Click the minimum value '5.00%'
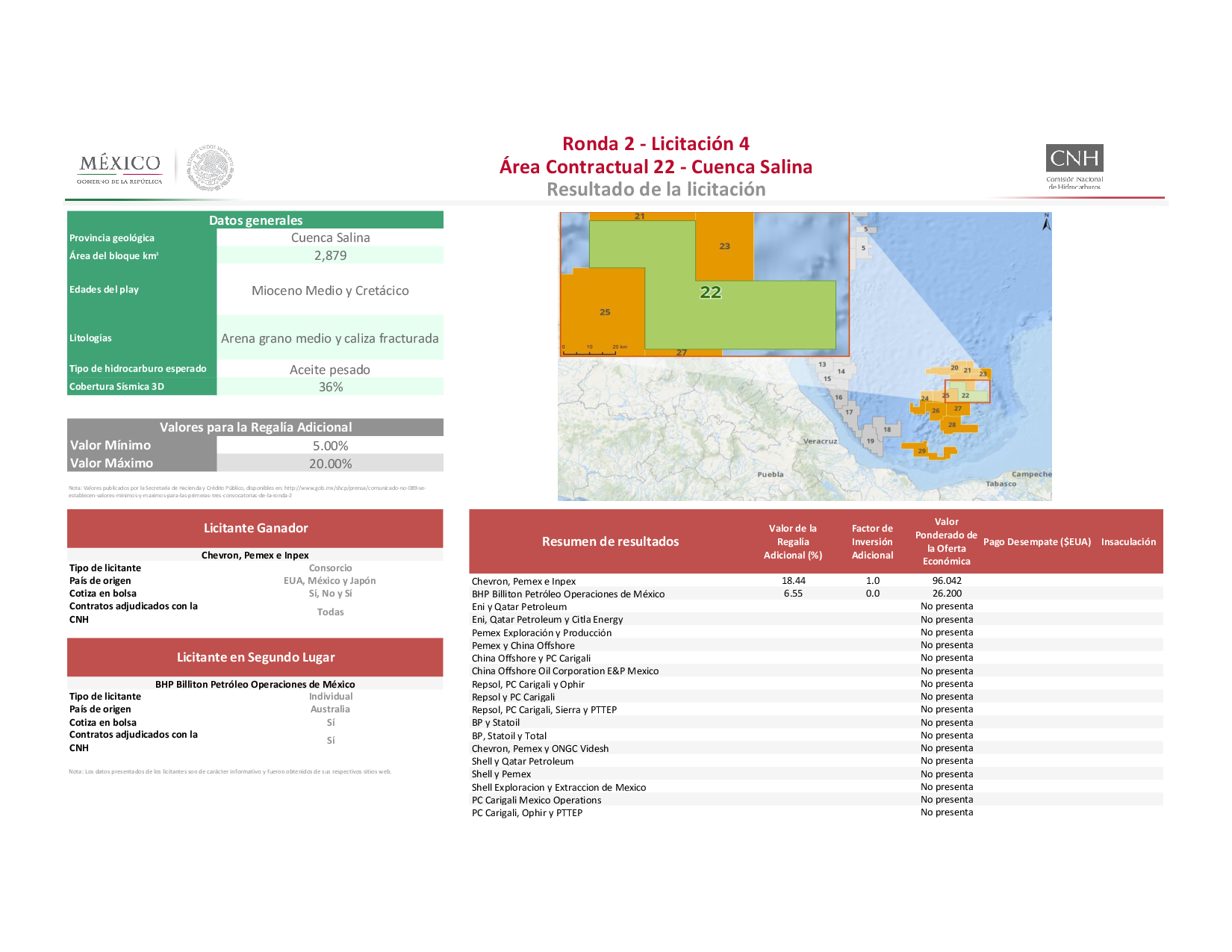 [x=330, y=446]
